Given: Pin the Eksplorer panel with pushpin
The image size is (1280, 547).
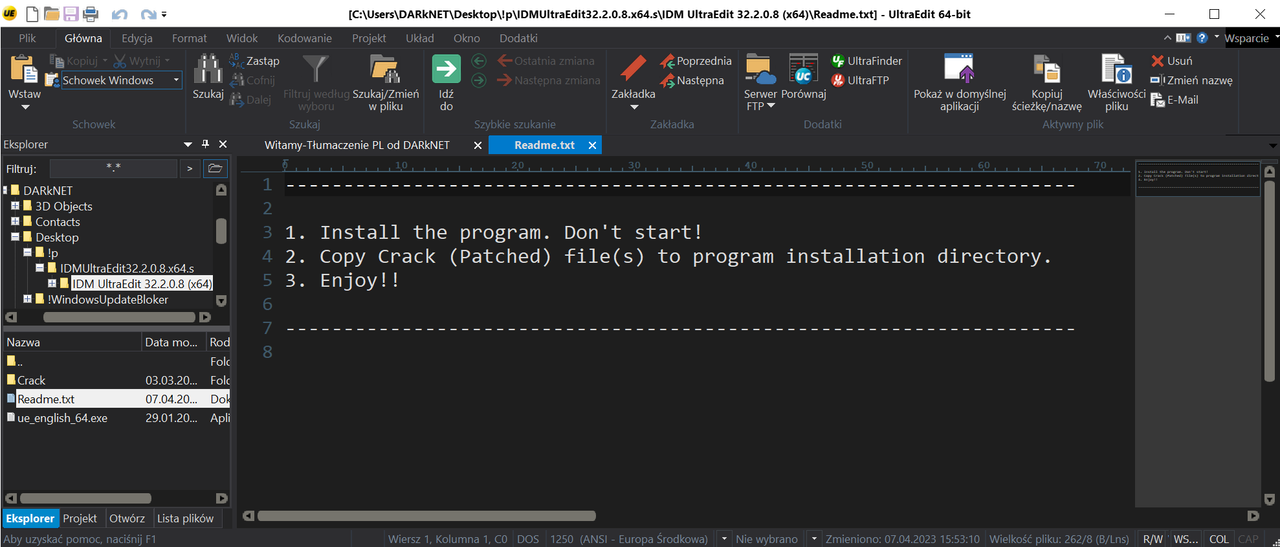Looking at the screenshot, I should coord(206,144).
